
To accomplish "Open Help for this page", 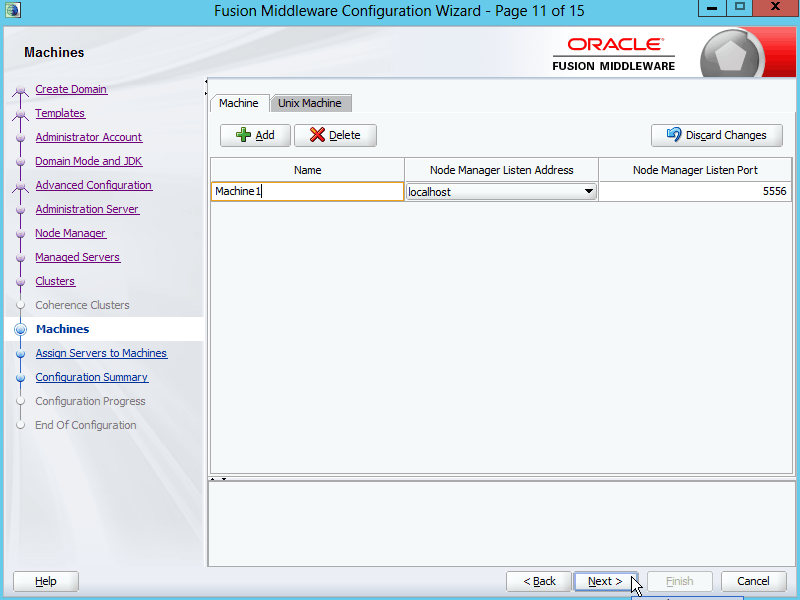I will [46, 581].
